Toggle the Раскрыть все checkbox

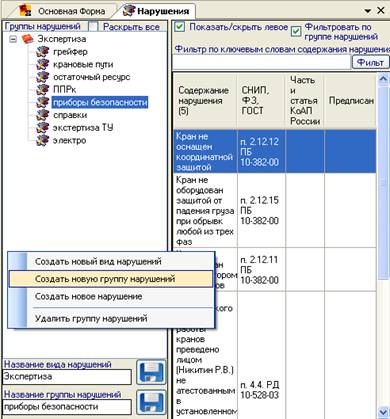coord(94,26)
